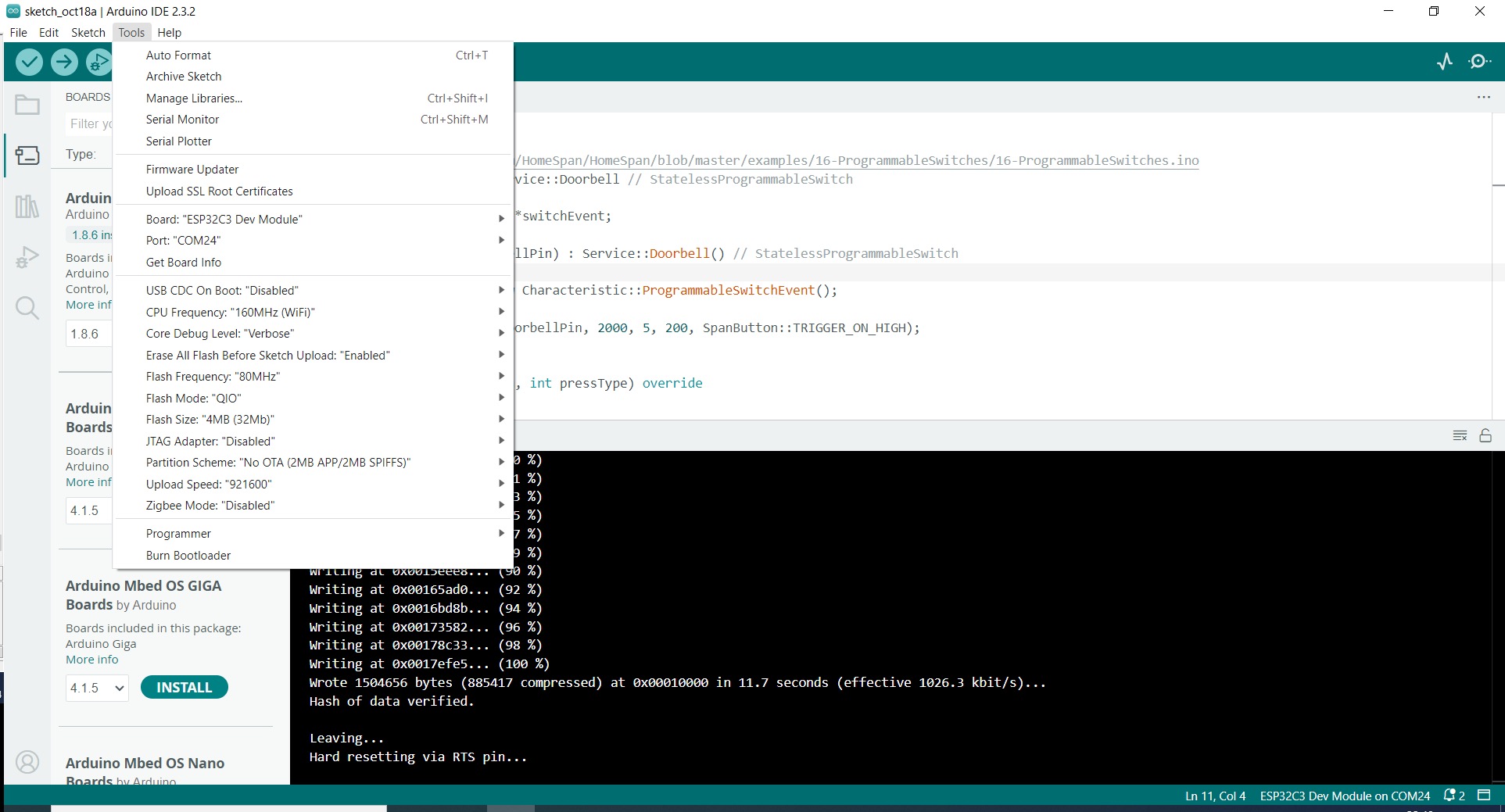1505x812 pixels.
Task: Click the editor vertical scrollbar
Action: point(1499,266)
